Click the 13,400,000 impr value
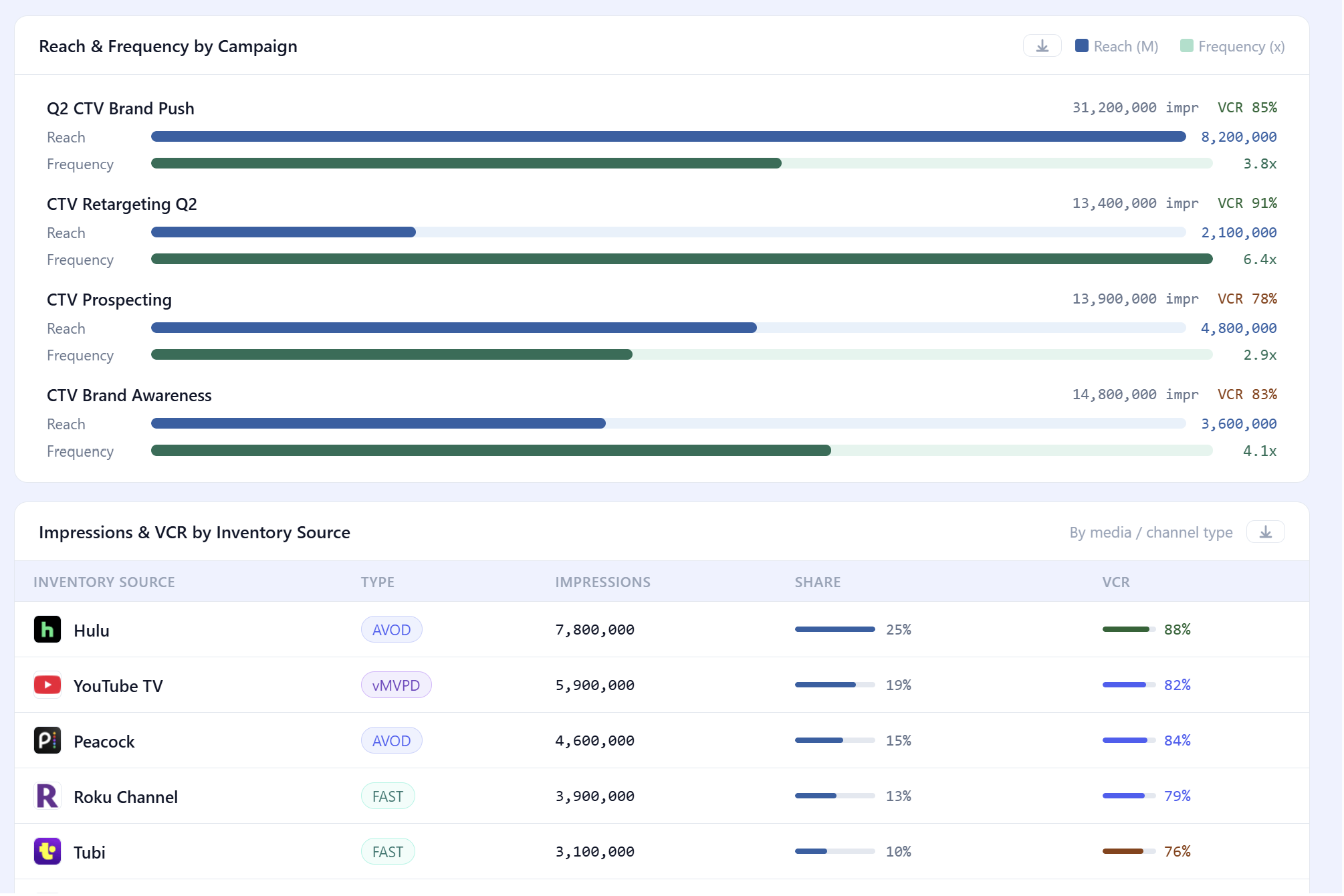 coord(1135,203)
